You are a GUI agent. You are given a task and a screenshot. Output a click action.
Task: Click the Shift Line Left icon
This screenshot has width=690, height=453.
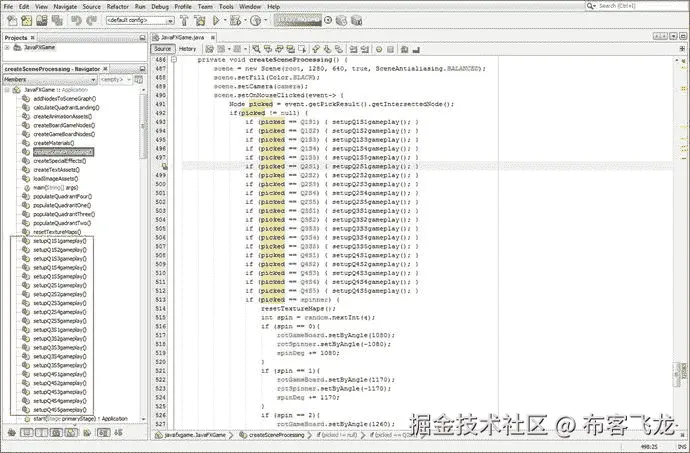coord(353,49)
